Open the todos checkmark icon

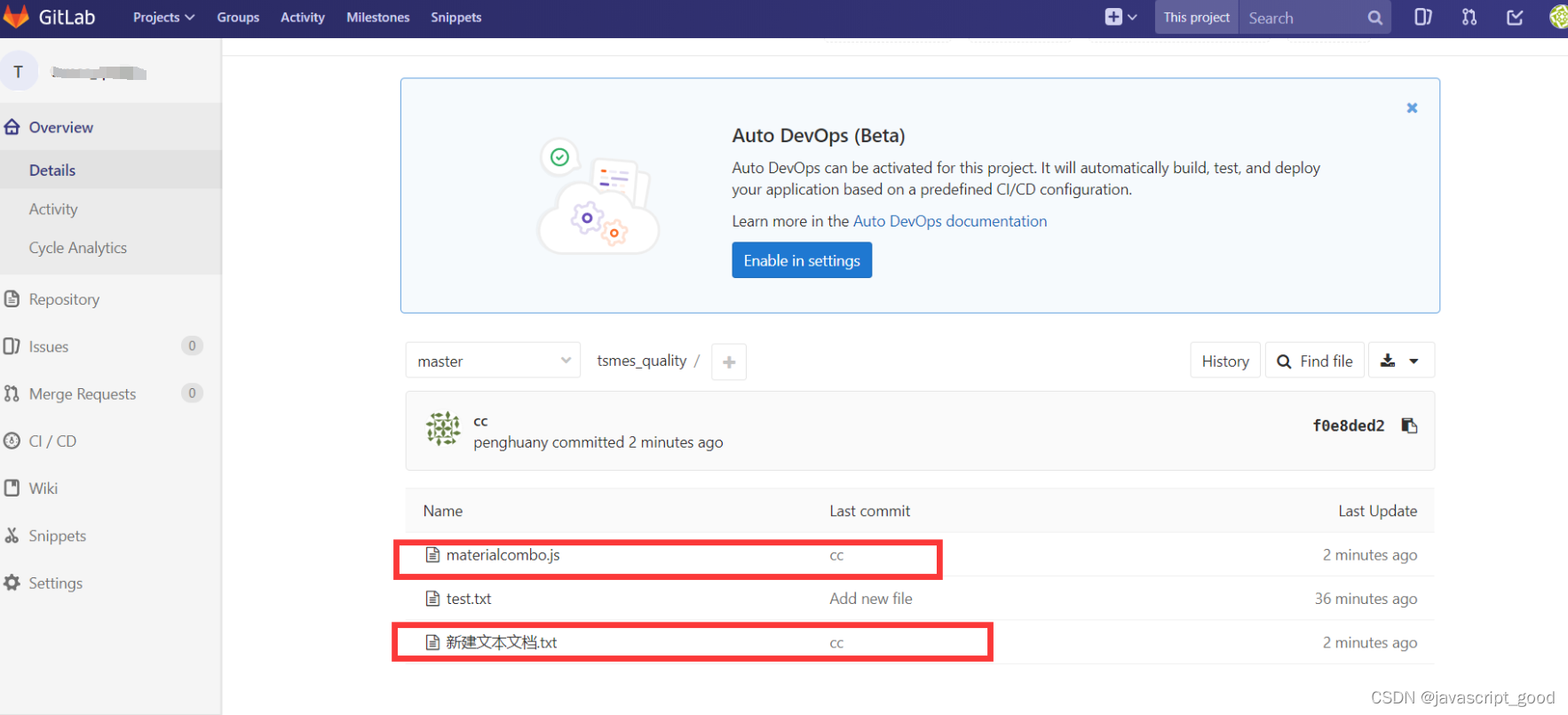tap(1515, 17)
